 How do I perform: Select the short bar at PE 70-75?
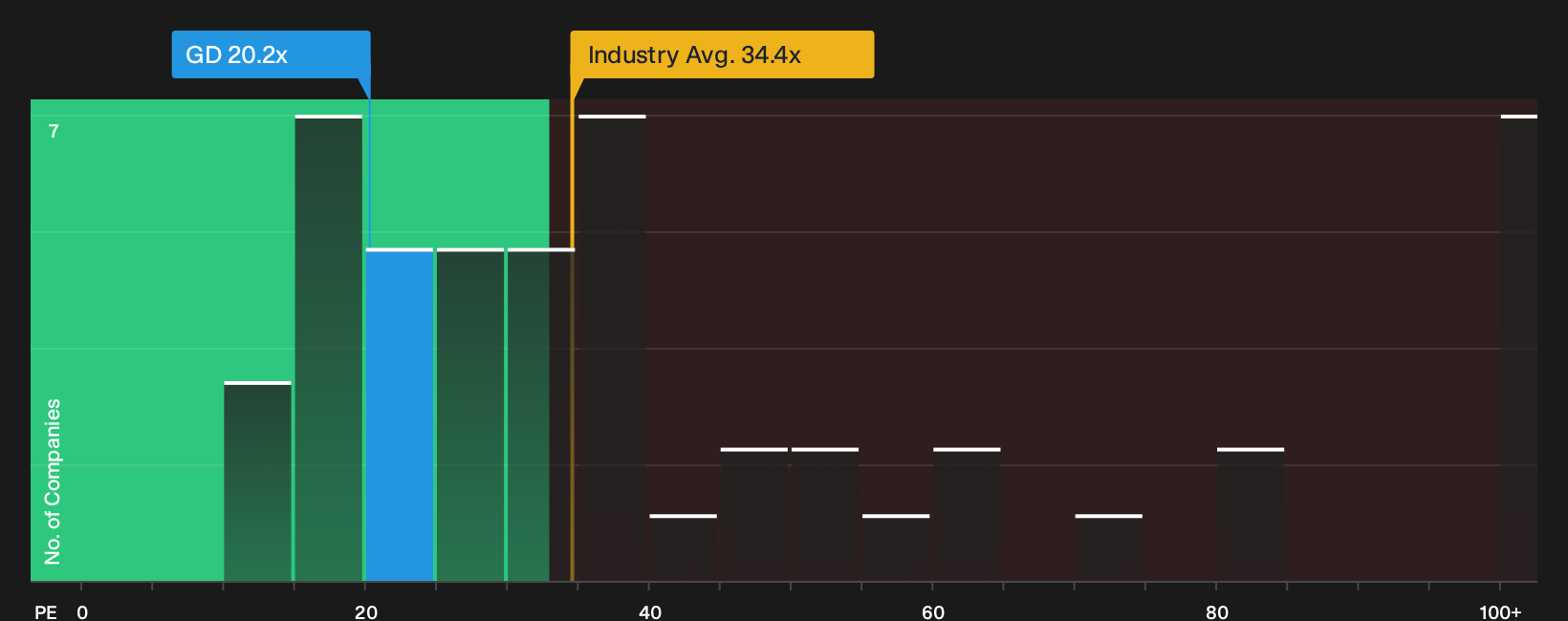pyautogui.click(x=1109, y=547)
